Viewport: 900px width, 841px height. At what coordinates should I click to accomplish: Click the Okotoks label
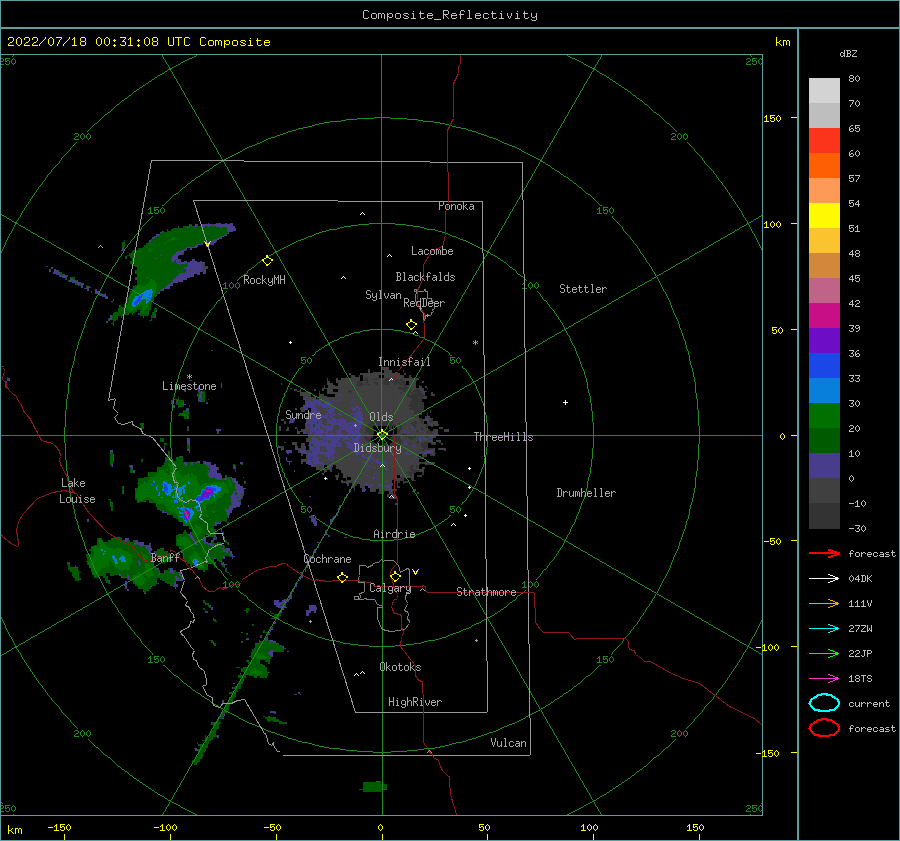click(x=400, y=667)
